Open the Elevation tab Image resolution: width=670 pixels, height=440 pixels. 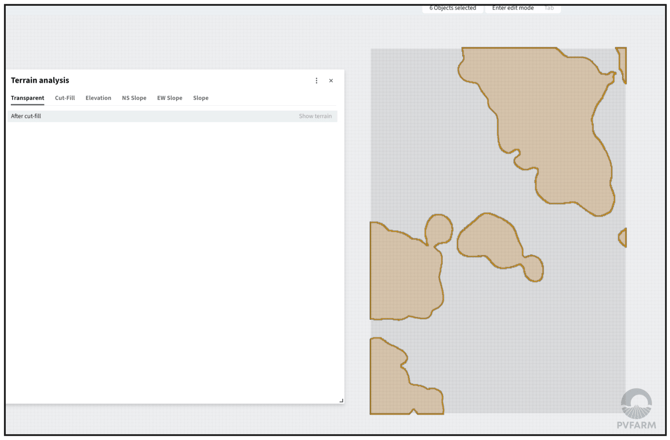coord(98,98)
